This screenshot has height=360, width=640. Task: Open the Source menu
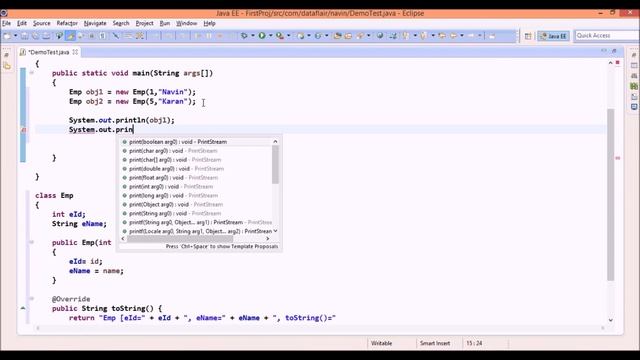(42, 23)
